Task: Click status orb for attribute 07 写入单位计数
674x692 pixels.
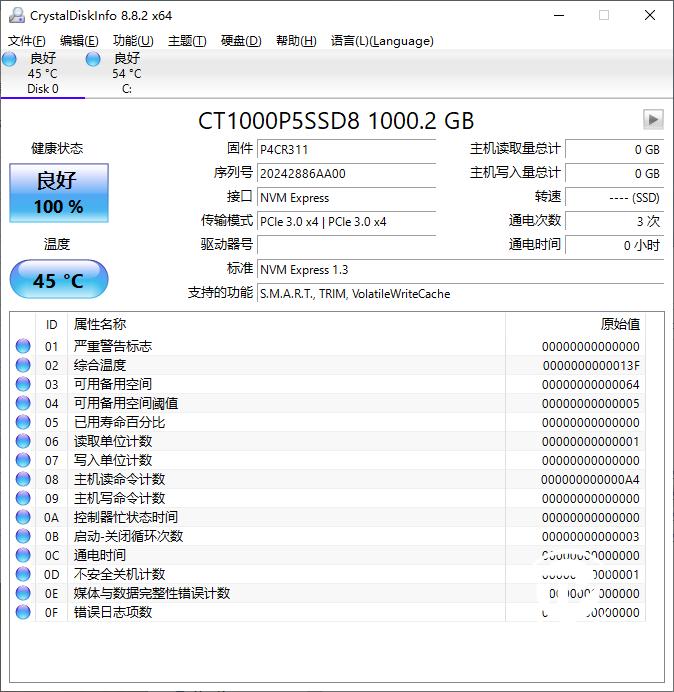Action: (23, 460)
